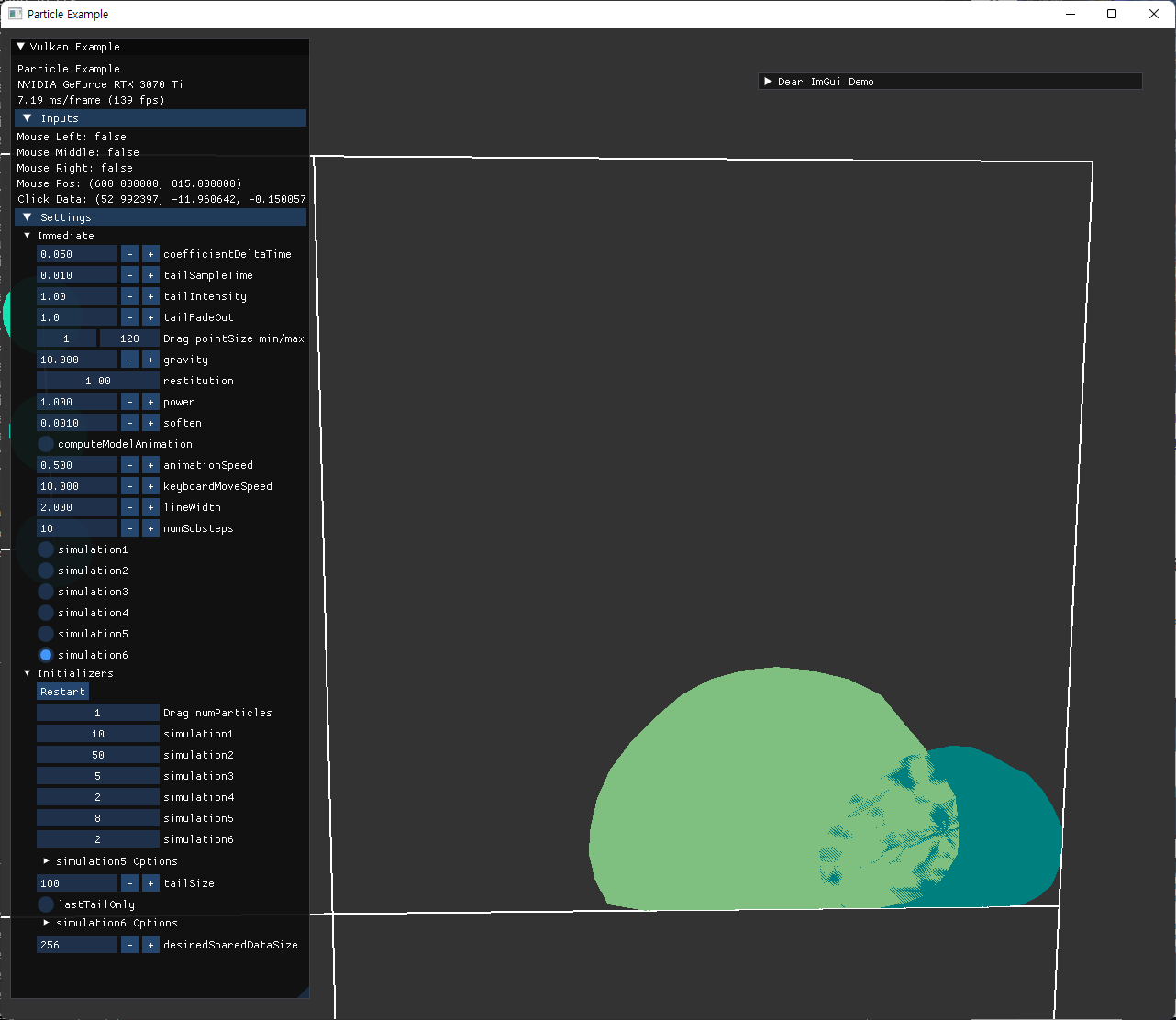Decrease soften with minus button
Screen dimensions: 1176x1020
(129, 423)
